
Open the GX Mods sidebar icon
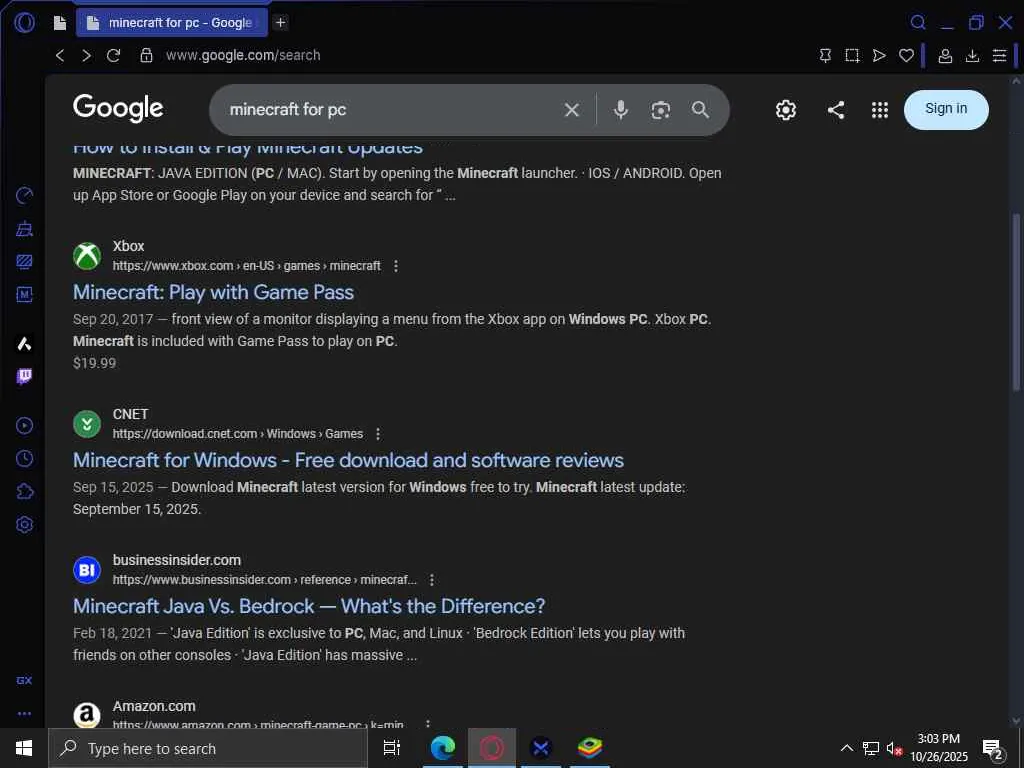click(24, 295)
